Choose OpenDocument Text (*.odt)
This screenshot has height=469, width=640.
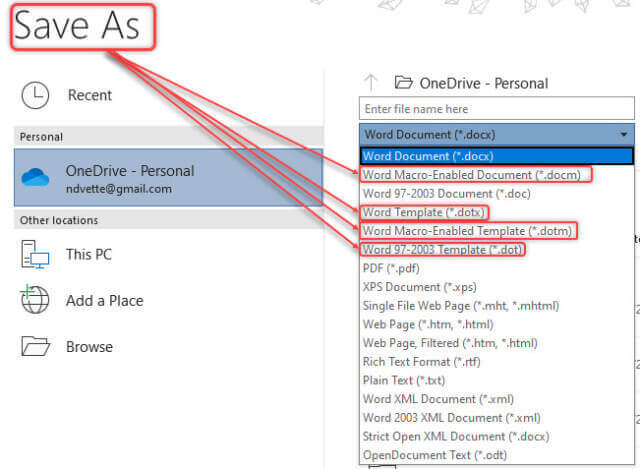click(435, 455)
